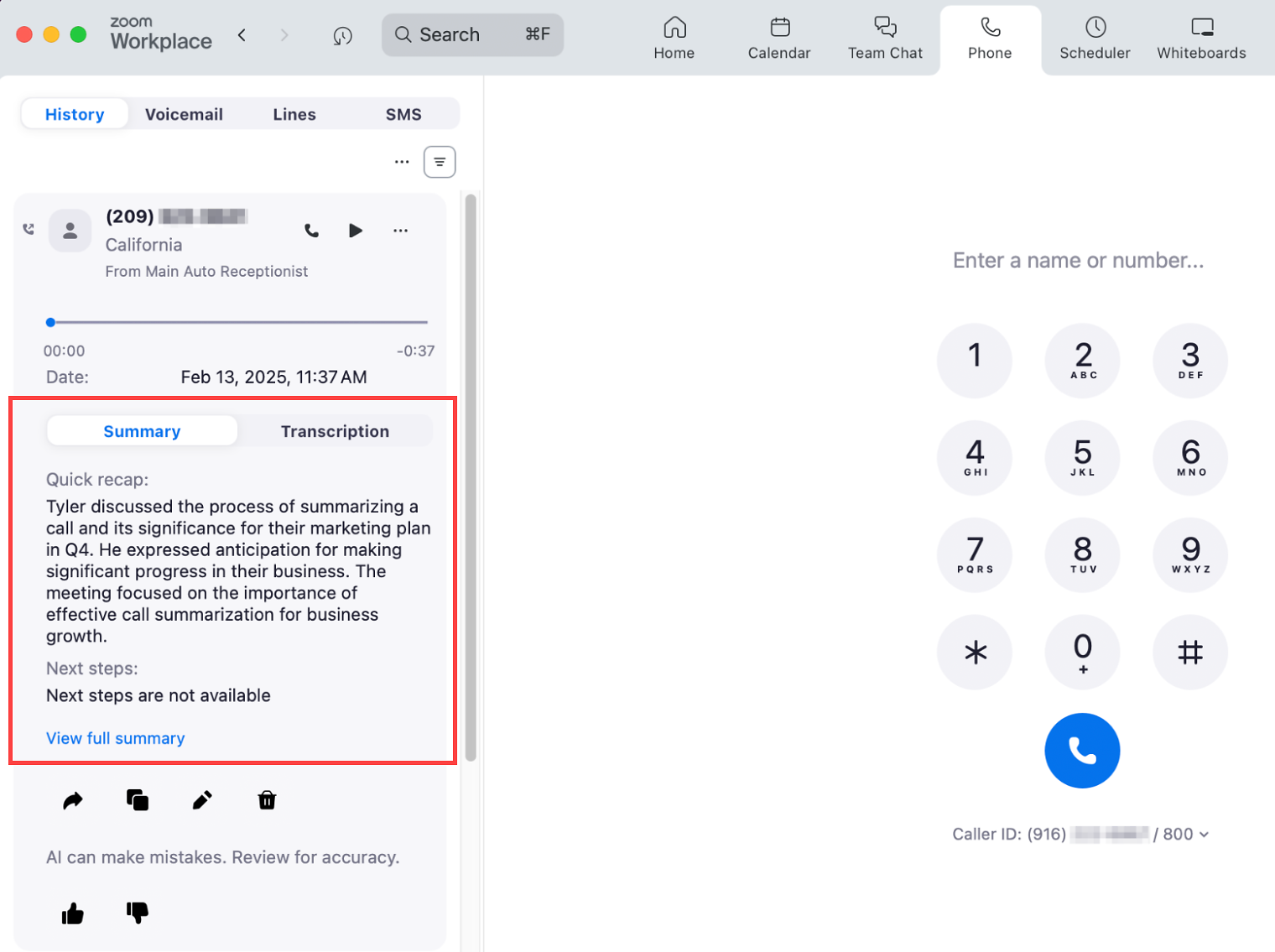
Task: Select the Summary tab
Action: point(142,431)
